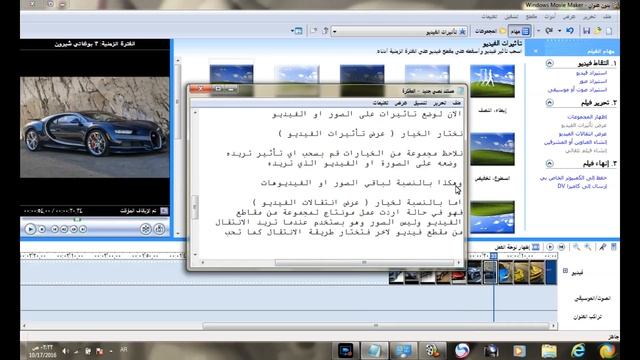This screenshot has height=360, width=640.
Task: Open the Redo history dropdown arrow
Action: coord(539,31)
